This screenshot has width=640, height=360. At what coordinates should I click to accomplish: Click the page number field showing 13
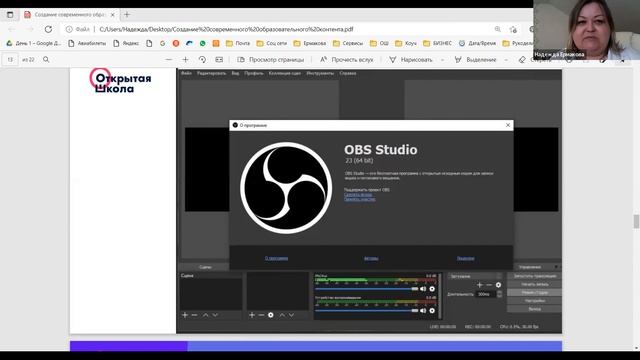[x=10, y=60]
